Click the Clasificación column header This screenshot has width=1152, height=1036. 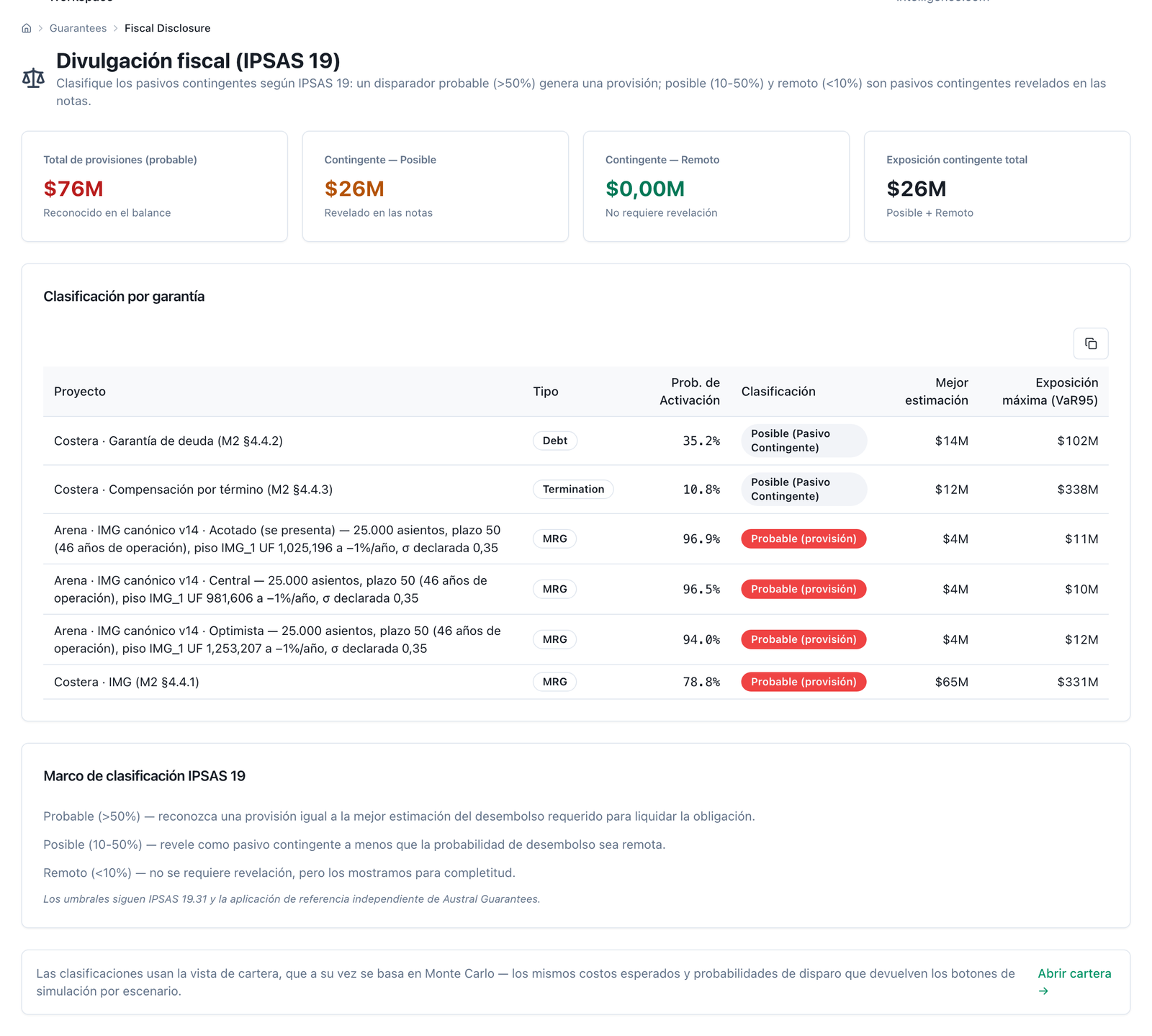pos(778,392)
